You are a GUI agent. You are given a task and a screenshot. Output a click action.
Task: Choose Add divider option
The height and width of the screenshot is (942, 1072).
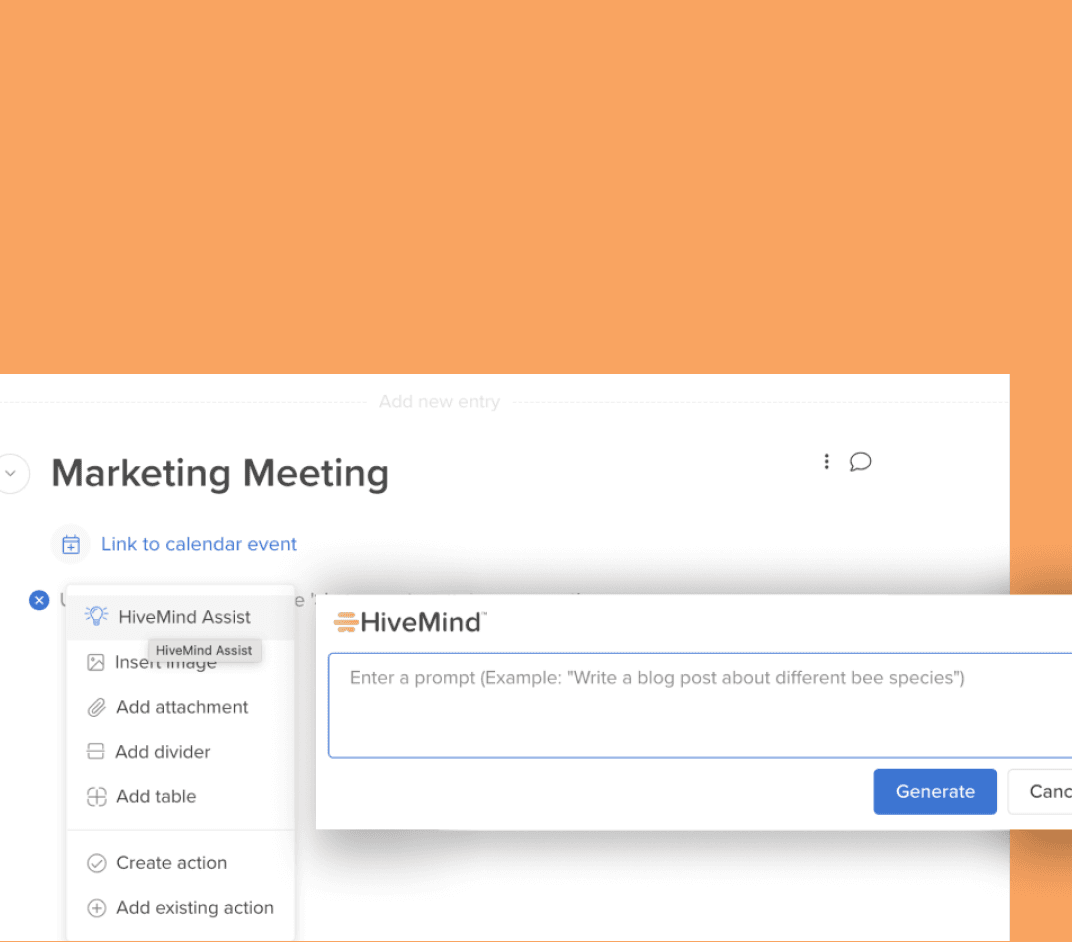point(180,752)
